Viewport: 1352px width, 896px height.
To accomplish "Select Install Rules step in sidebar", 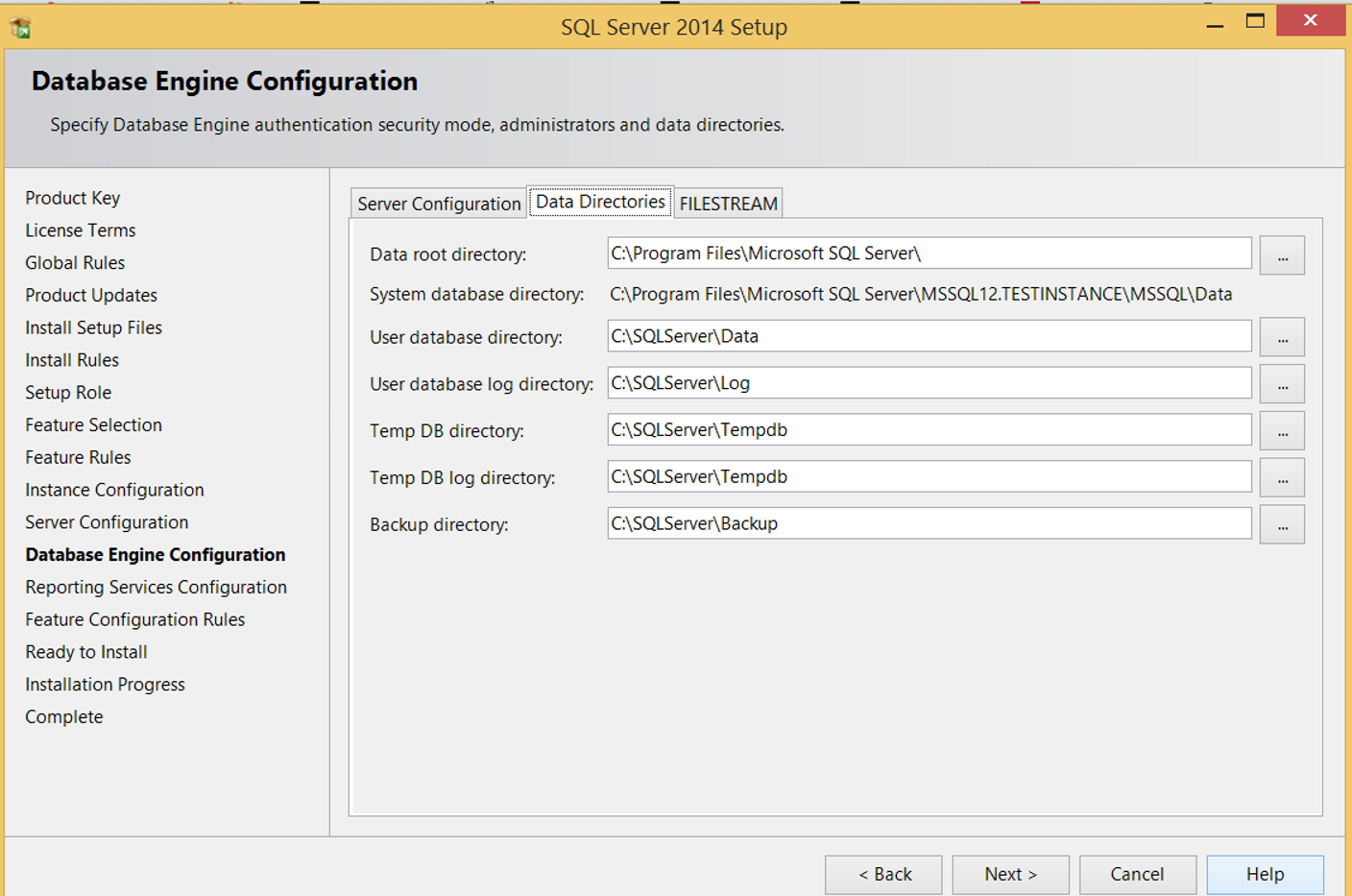I will (x=72, y=360).
